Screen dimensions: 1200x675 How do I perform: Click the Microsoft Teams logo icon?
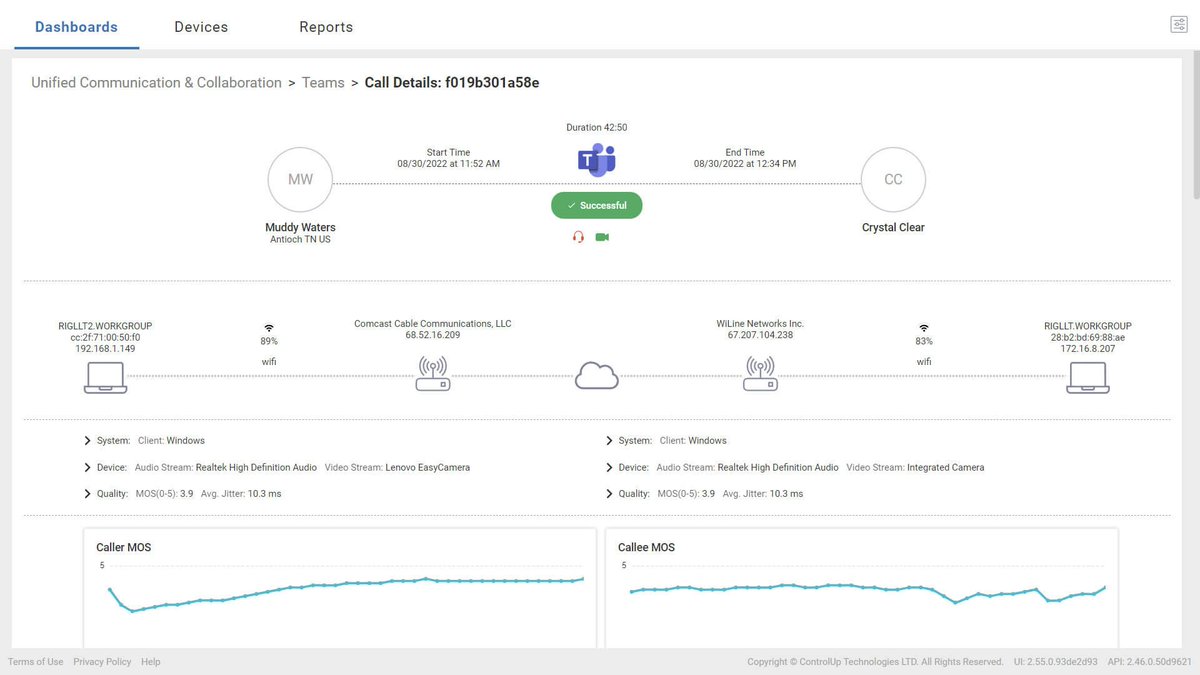(597, 160)
